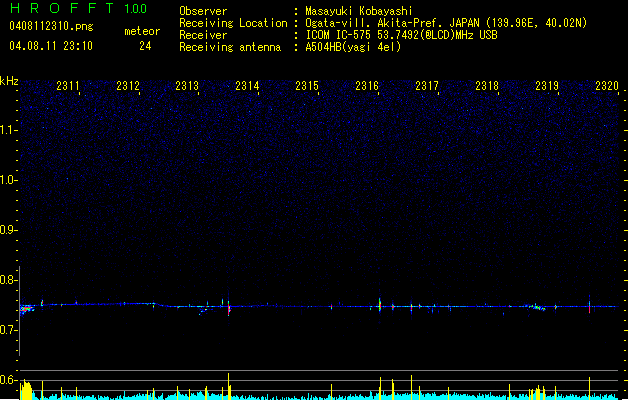
Task: Click the meteor count value 24
Action: [145, 46]
